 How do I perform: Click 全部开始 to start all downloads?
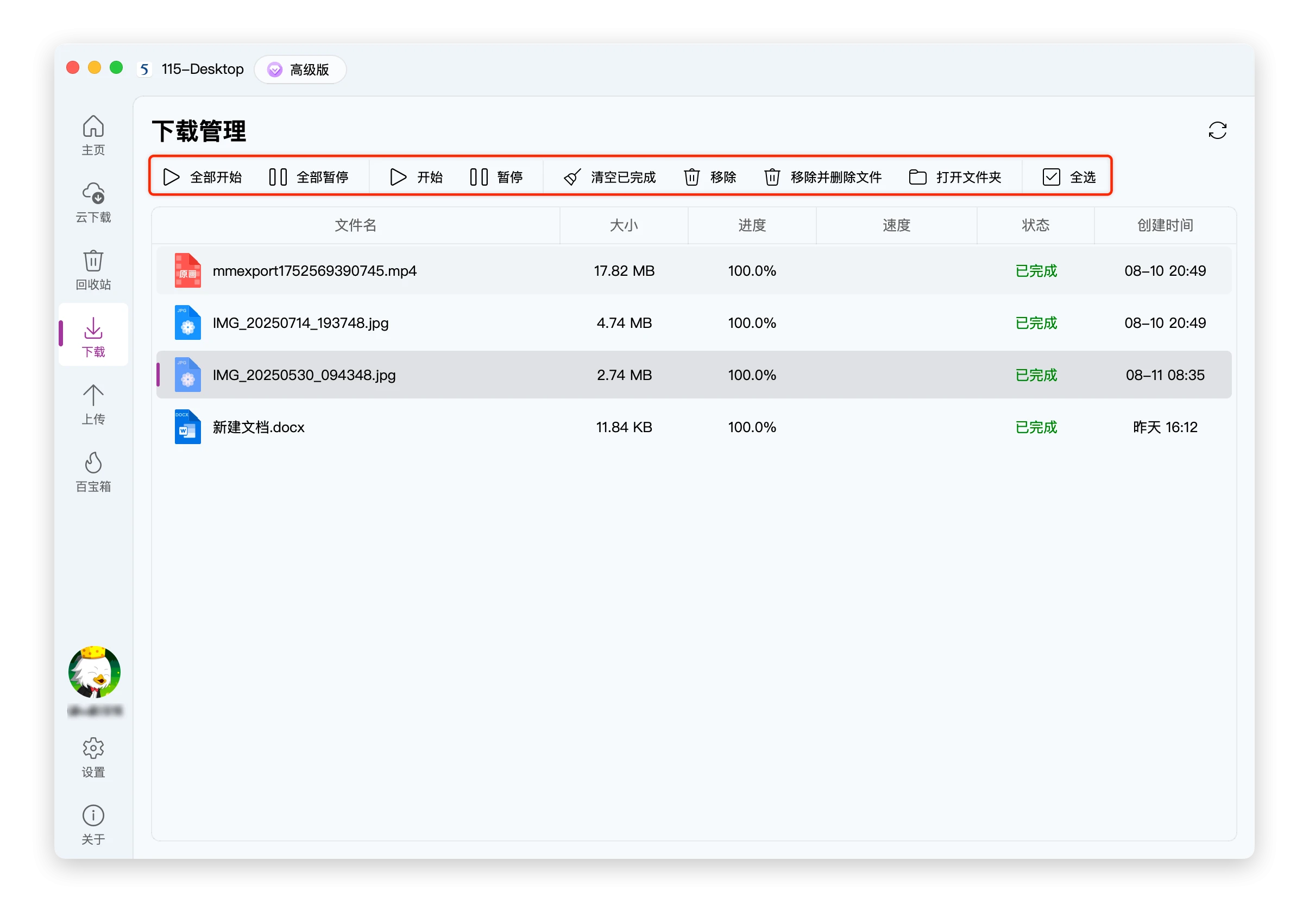[203, 178]
